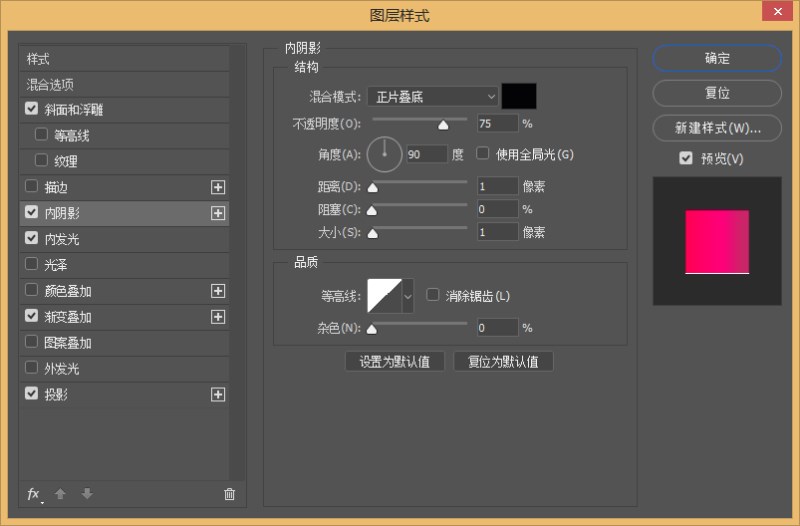The width and height of the screenshot is (800, 526).
Task: Toggle the 预览 preview checkbox
Action: [686, 158]
